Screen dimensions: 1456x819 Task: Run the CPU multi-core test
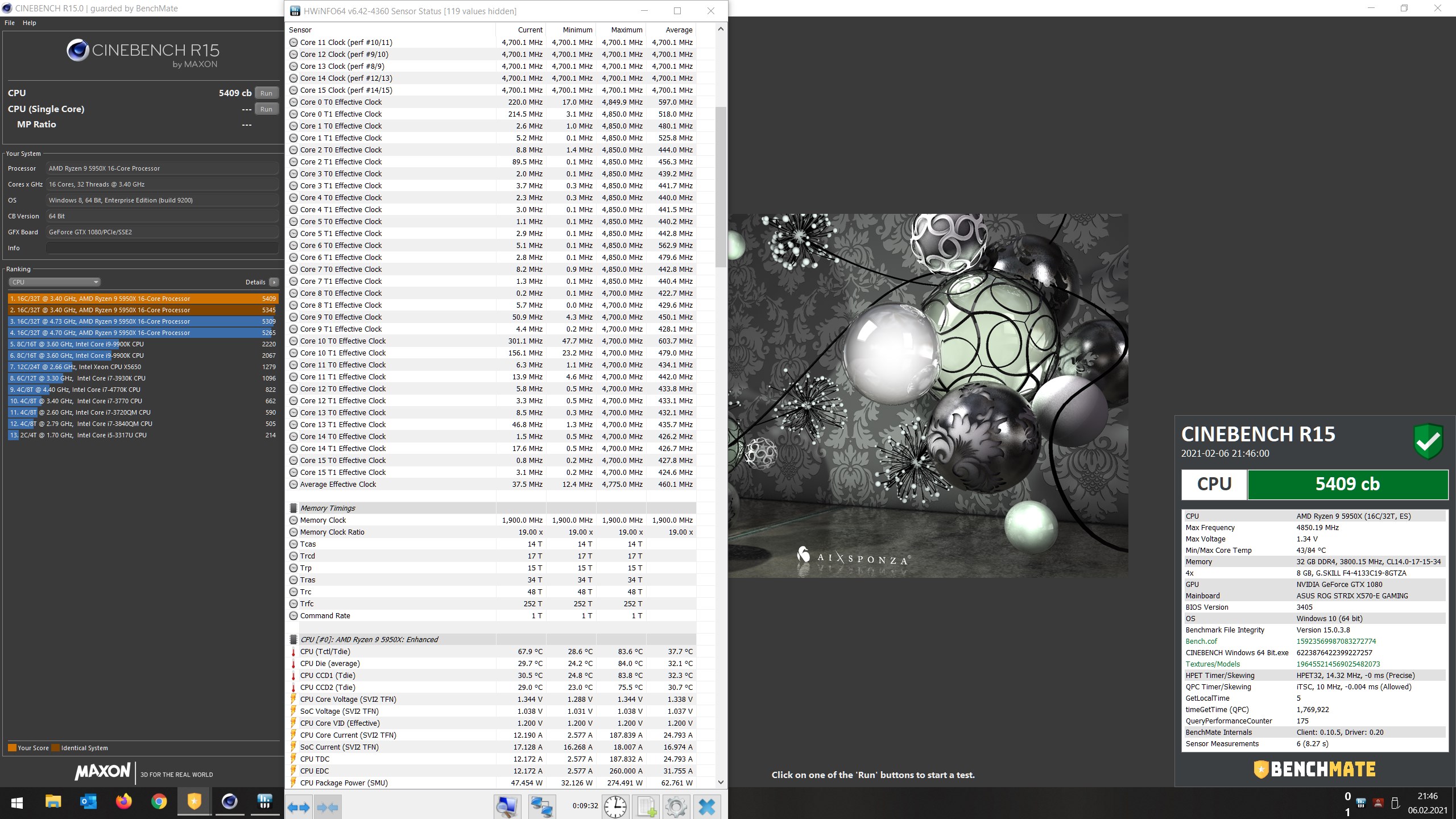click(x=266, y=93)
